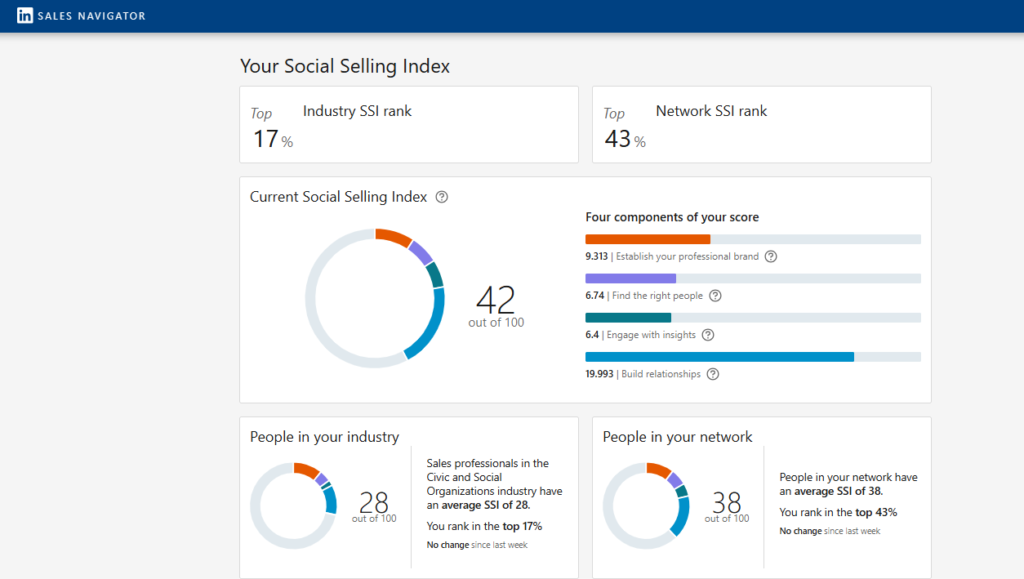
Task: Click the 6.4 Engage with insights label
Action: coord(641,335)
